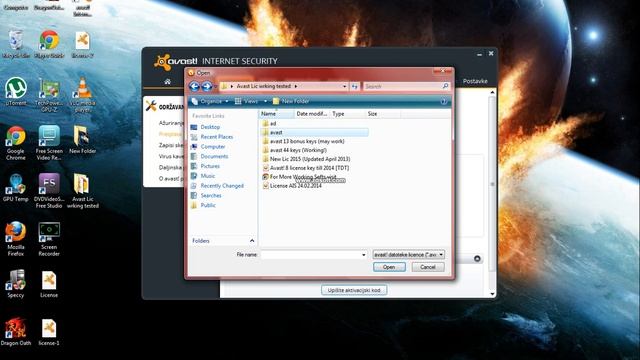Sort by the Name column header
The image size is (640, 360).
point(276,114)
